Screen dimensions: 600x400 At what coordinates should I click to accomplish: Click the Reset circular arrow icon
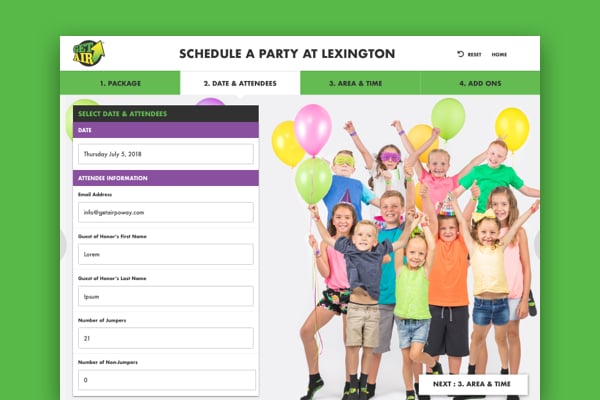pyautogui.click(x=460, y=54)
